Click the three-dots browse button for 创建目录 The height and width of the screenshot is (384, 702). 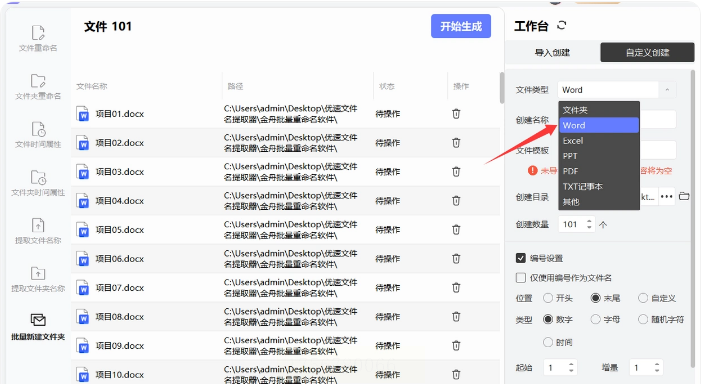coord(667,196)
